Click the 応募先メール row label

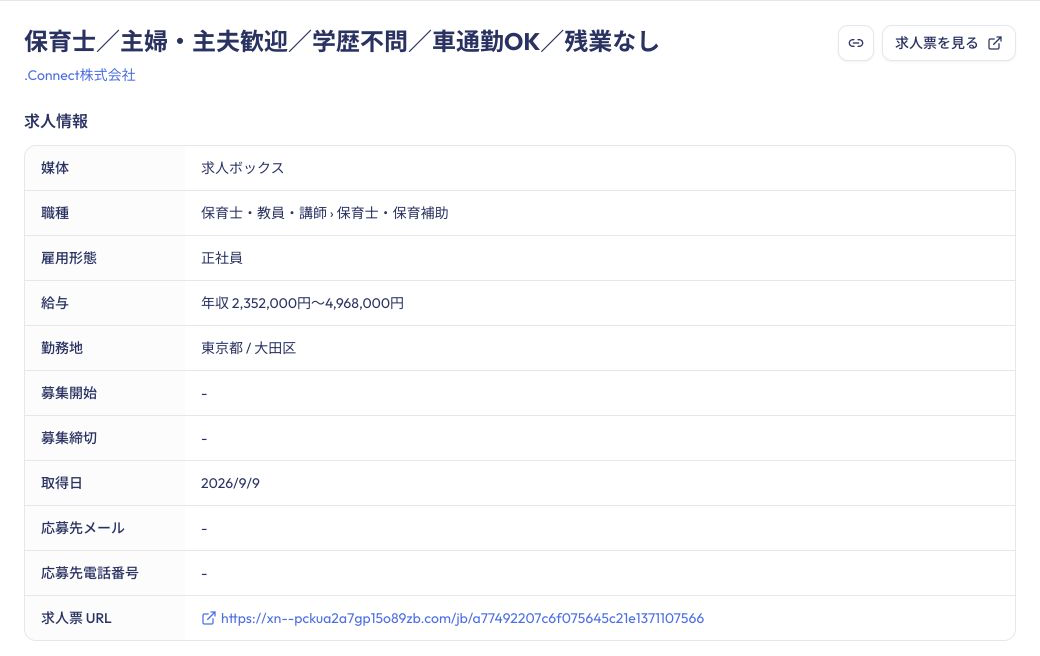[x=83, y=529]
